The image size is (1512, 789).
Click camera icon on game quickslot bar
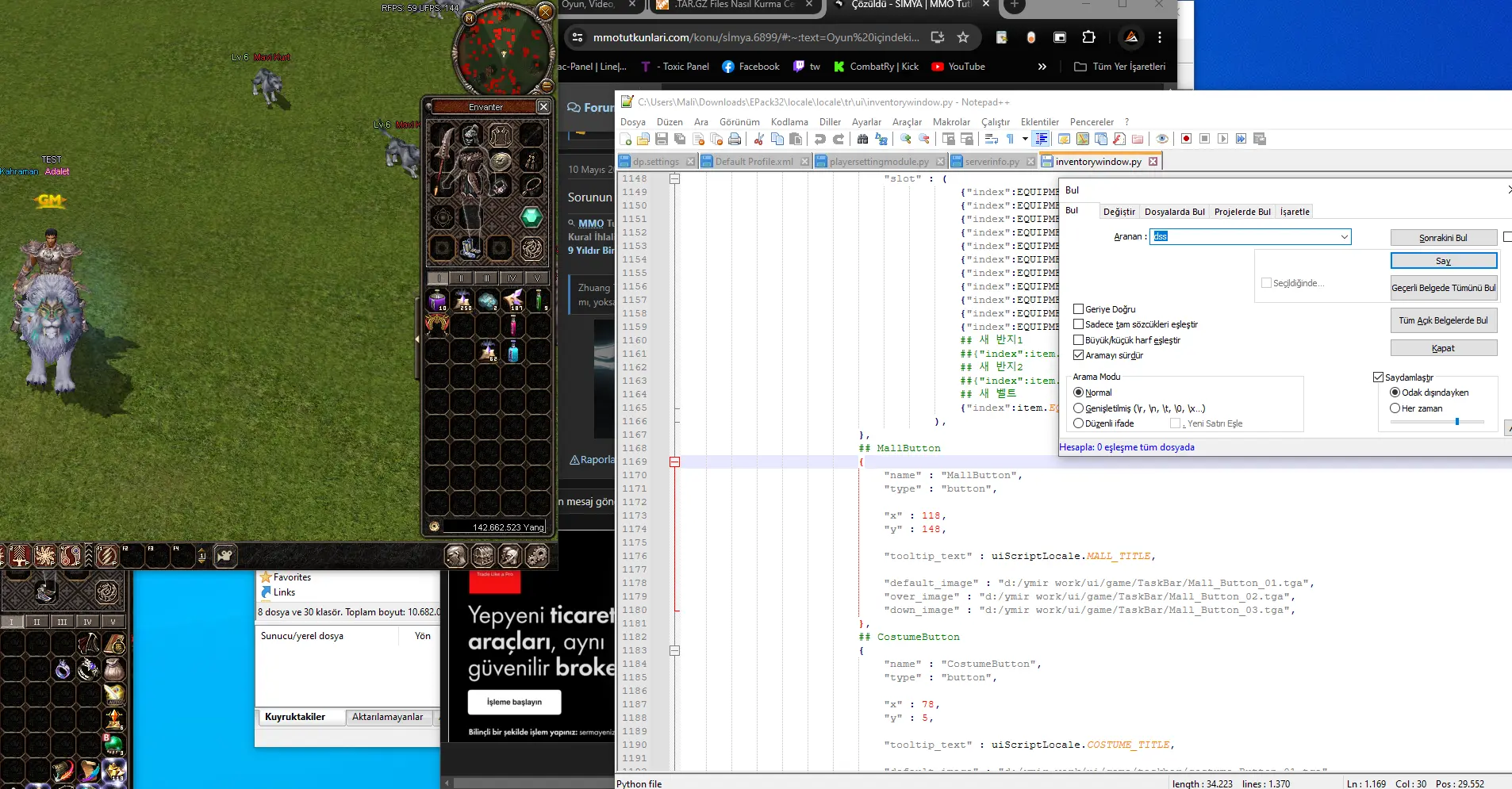point(225,556)
